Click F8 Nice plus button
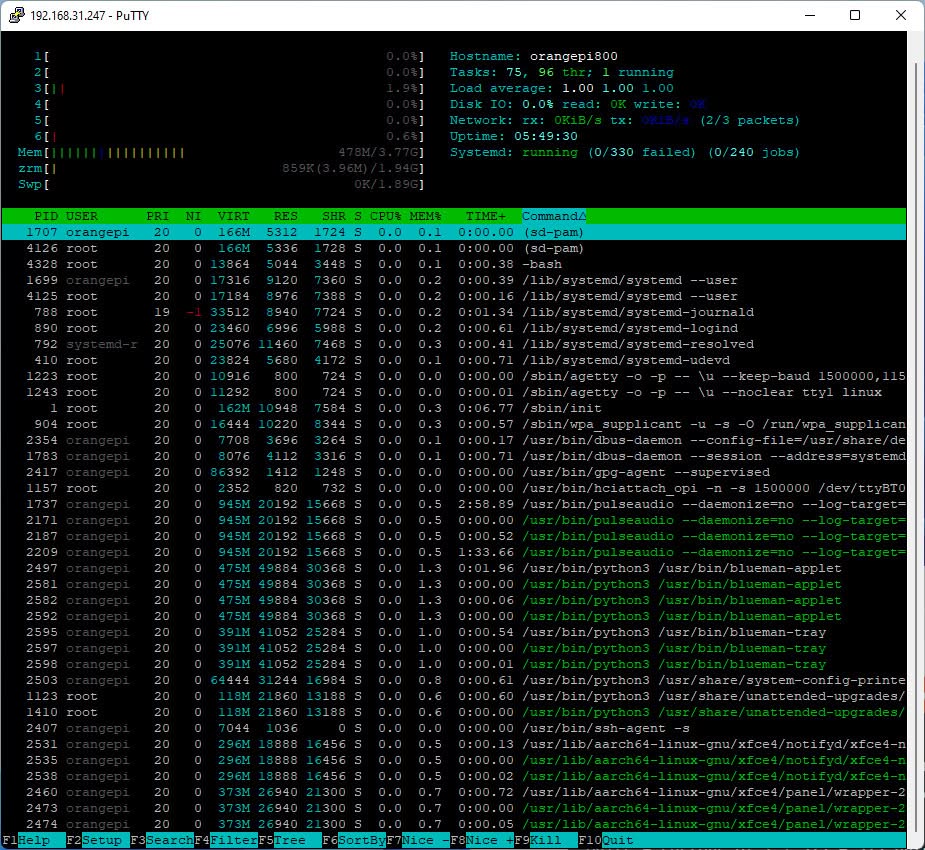925x850 pixels. tap(482, 840)
